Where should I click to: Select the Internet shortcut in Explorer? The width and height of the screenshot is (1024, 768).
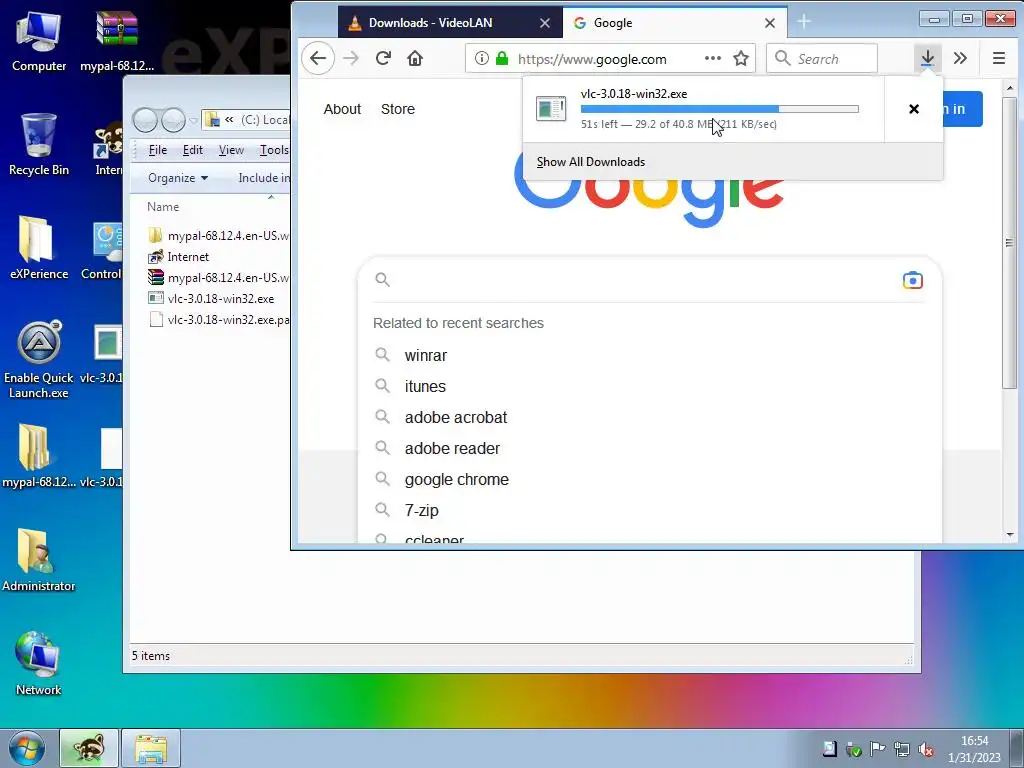pos(178,257)
